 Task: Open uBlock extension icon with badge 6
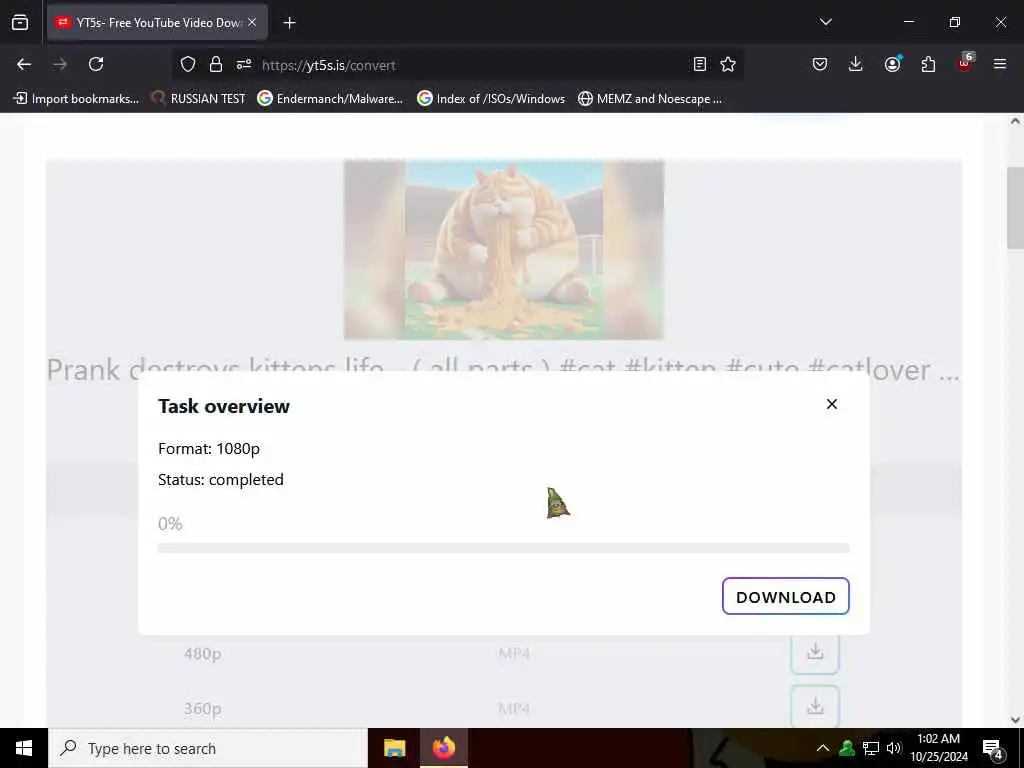pyautogui.click(x=965, y=63)
